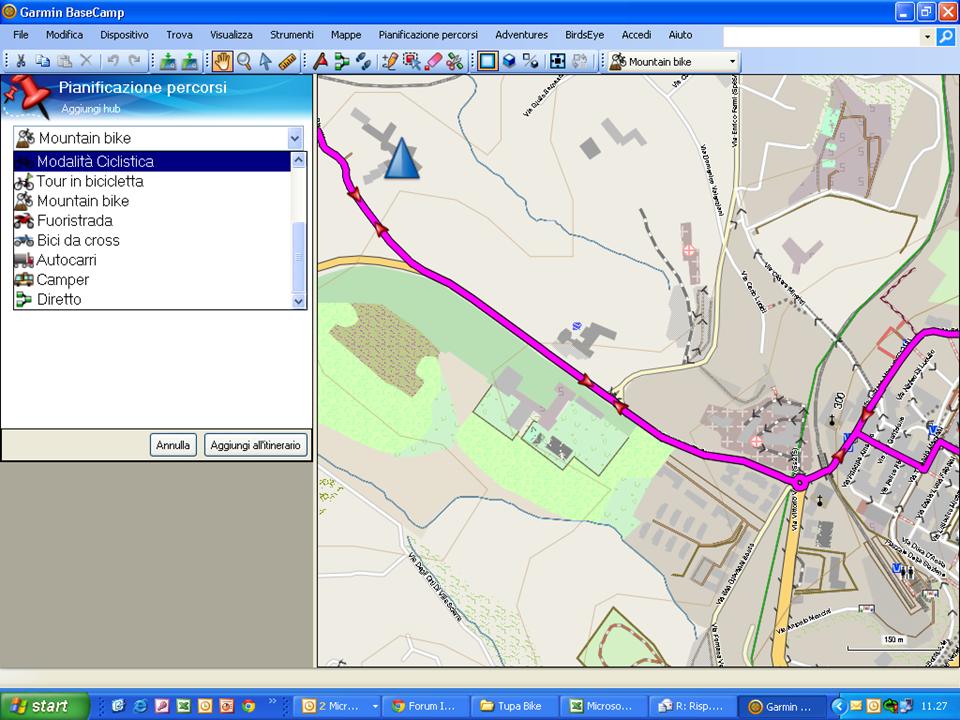The width and height of the screenshot is (960, 720).
Task: Select Bici da cross profile
Action: (x=152, y=240)
